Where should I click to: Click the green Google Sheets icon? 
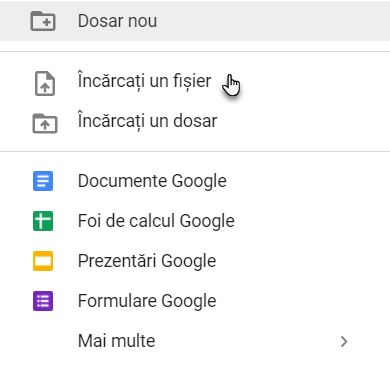[x=43, y=221]
